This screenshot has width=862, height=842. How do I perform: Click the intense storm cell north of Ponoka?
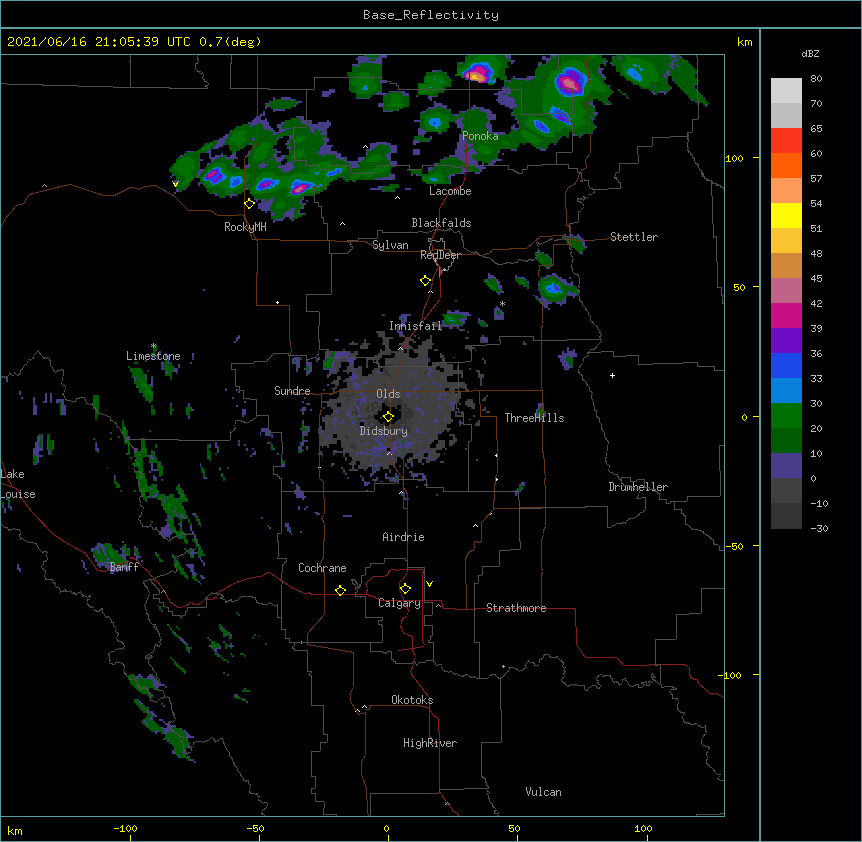(x=477, y=73)
